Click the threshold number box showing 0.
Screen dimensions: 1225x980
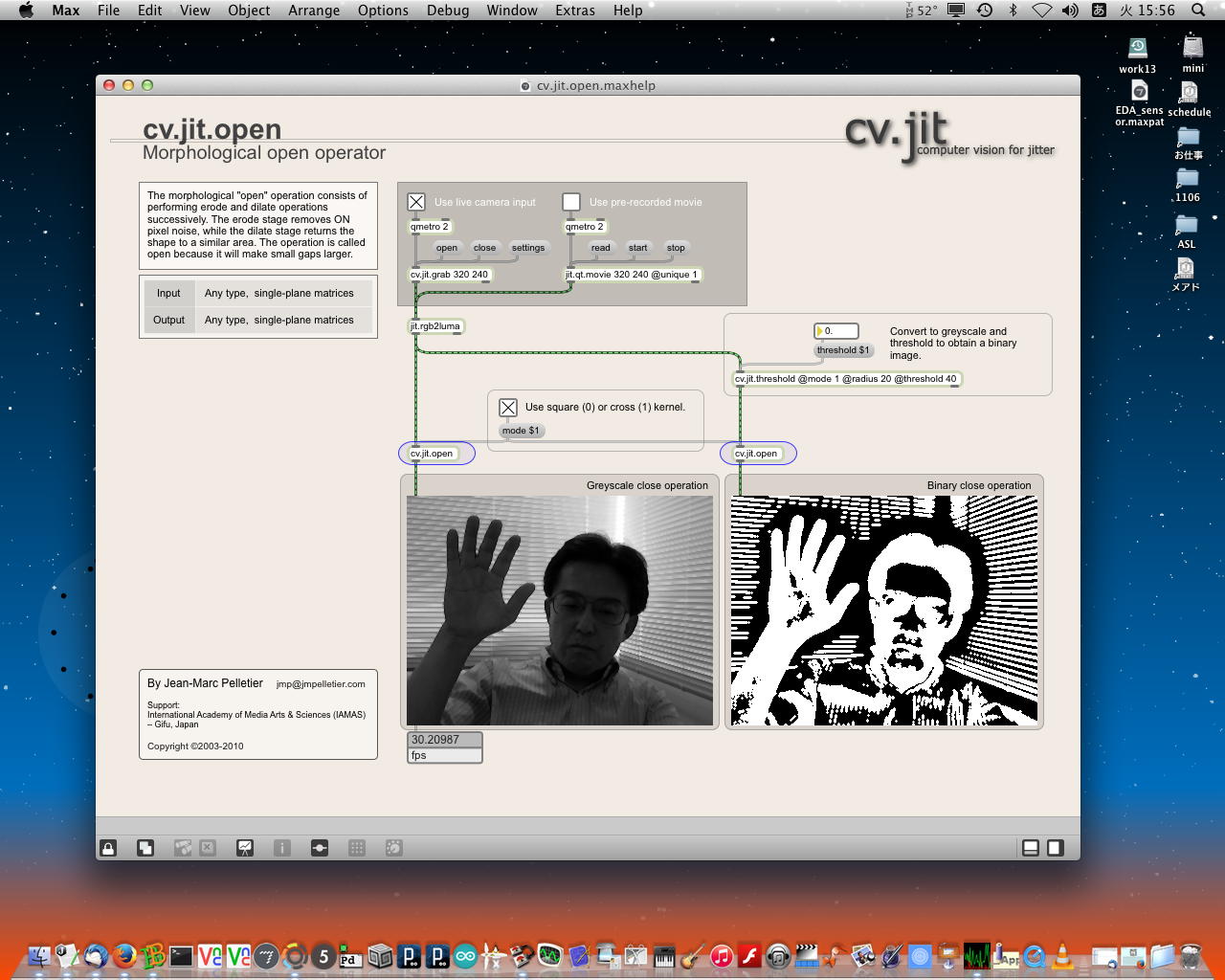coord(836,331)
